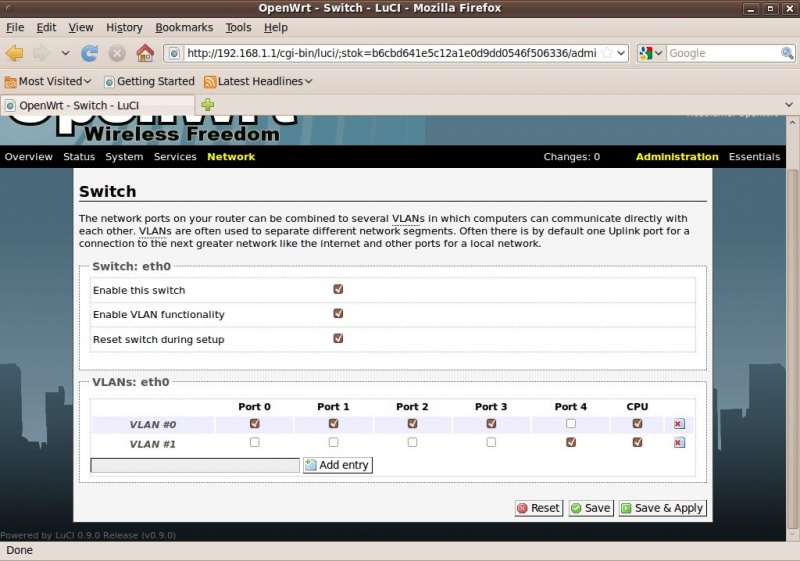This screenshot has height=561, width=800.
Task: Check Port 2 for VLAN #1
Action: [x=412, y=442]
